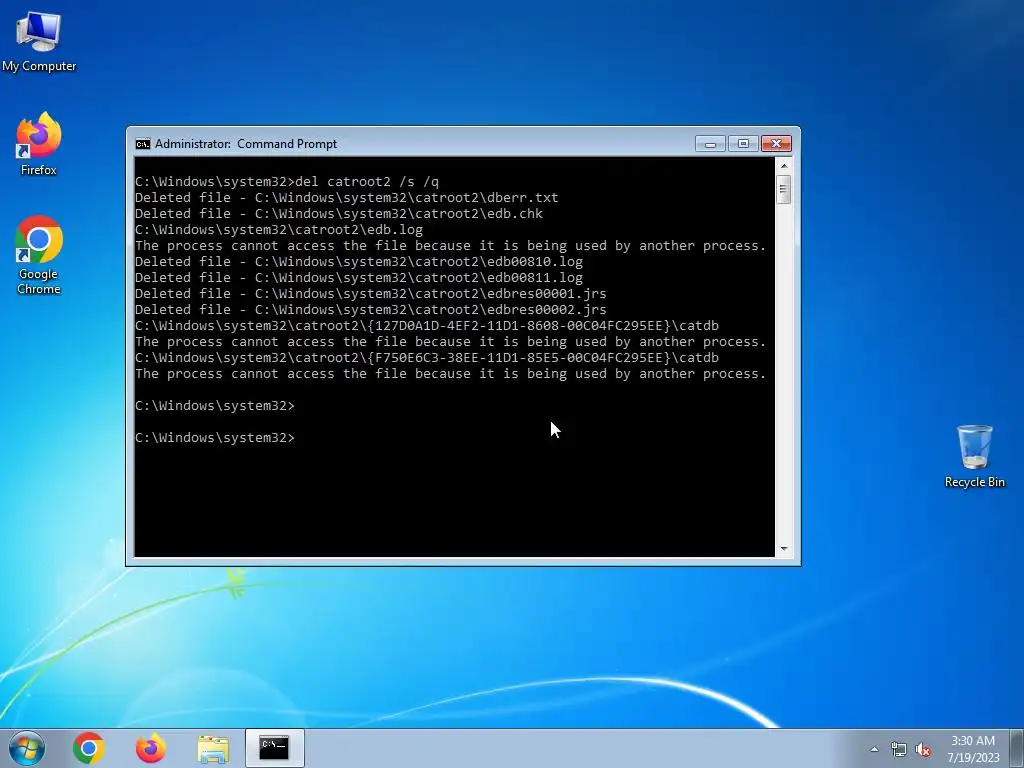
Task: Close the Command Prompt window
Action: 776,144
